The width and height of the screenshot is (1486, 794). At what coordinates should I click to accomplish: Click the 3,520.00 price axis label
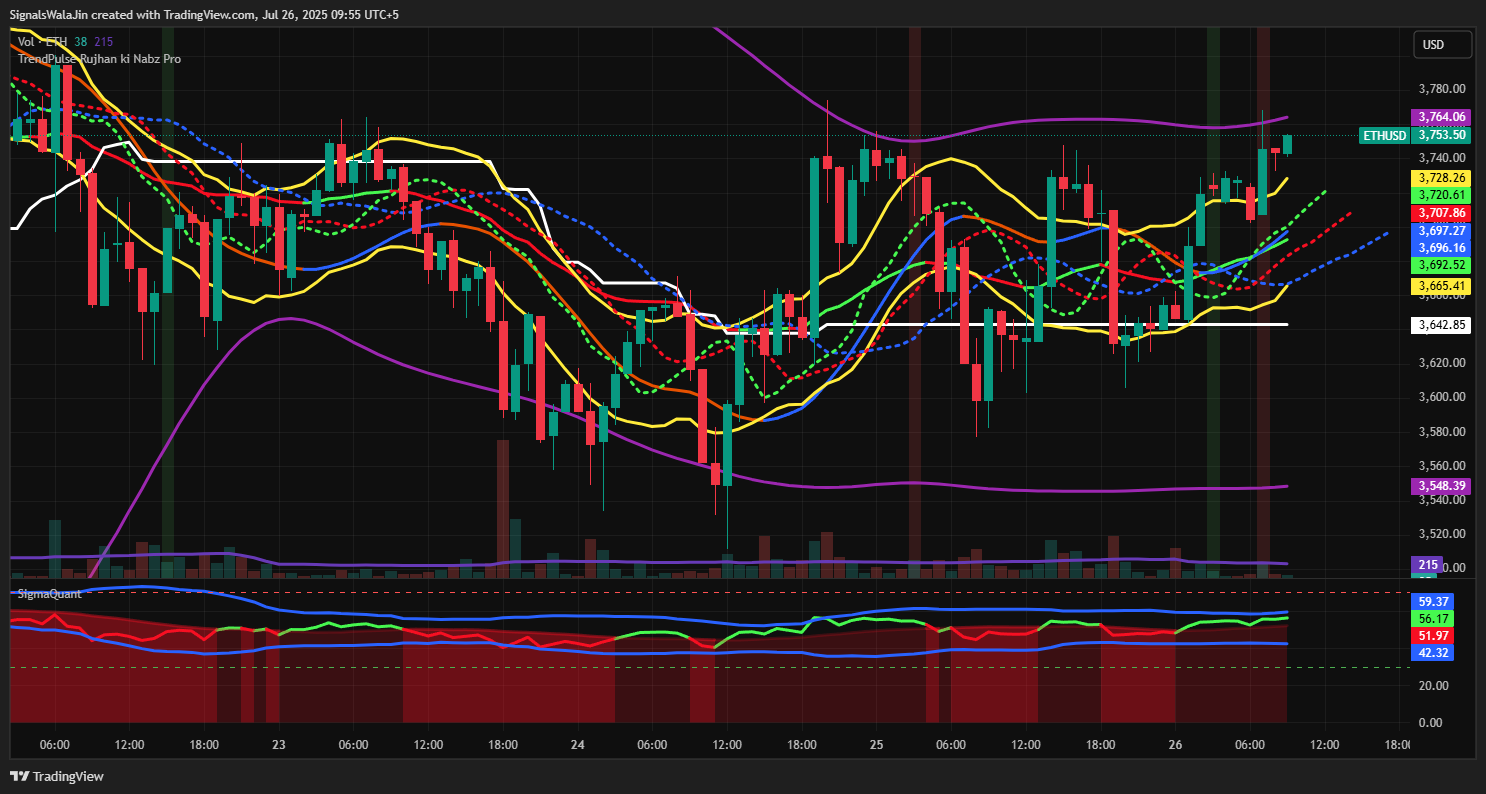(1442, 534)
